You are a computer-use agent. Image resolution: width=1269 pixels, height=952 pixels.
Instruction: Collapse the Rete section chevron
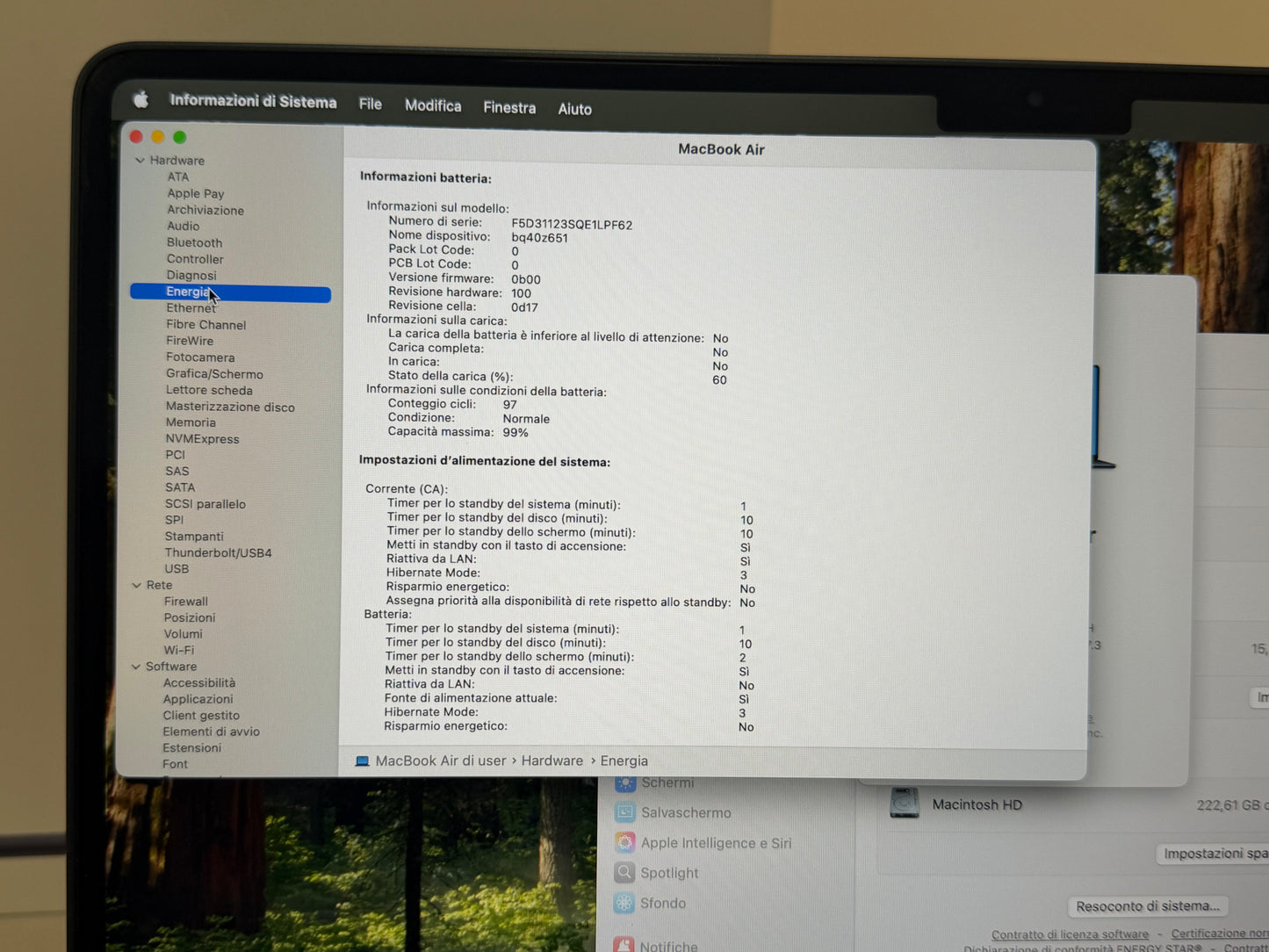coord(136,585)
